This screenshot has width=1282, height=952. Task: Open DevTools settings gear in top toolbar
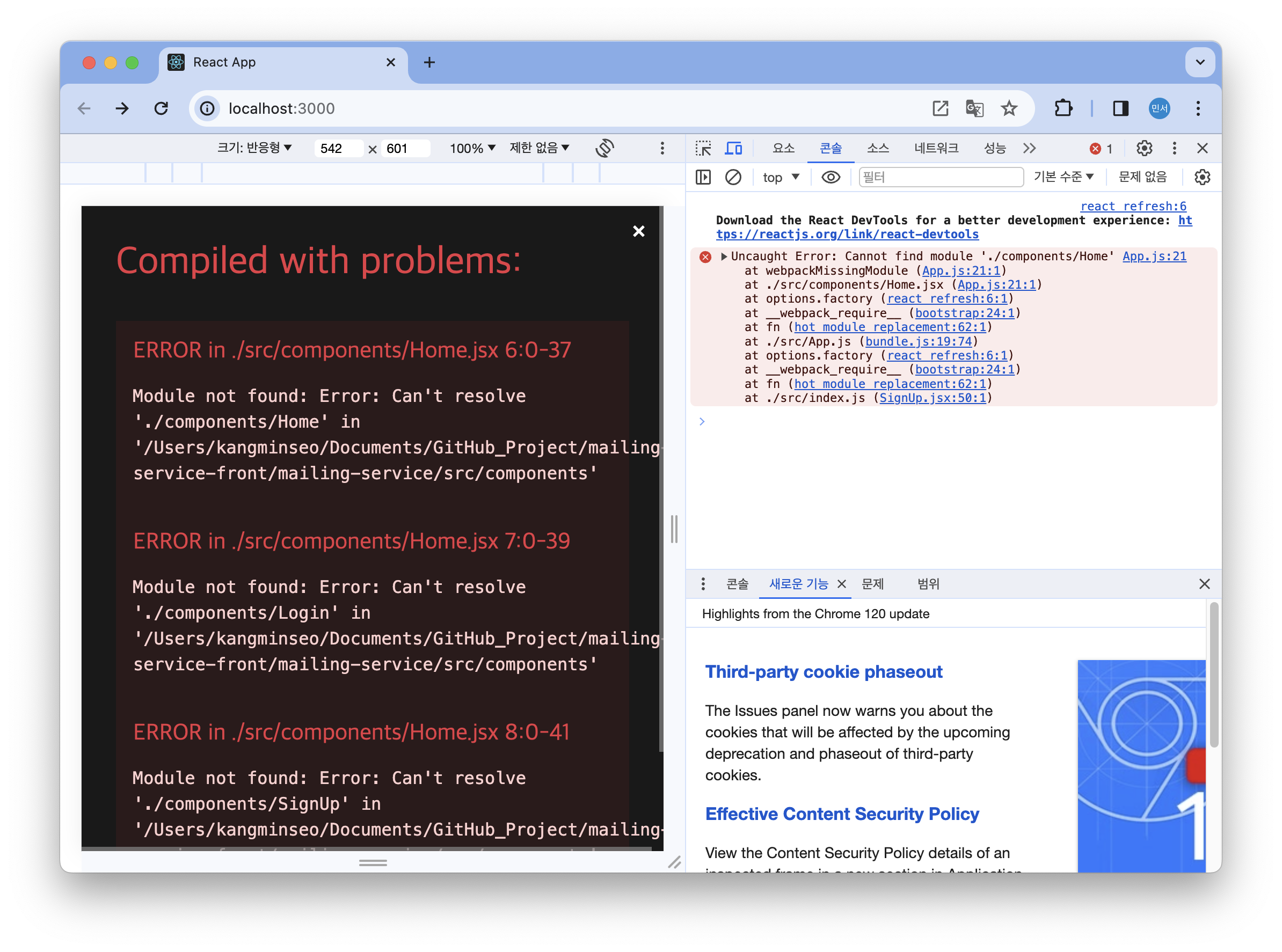click(1144, 148)
